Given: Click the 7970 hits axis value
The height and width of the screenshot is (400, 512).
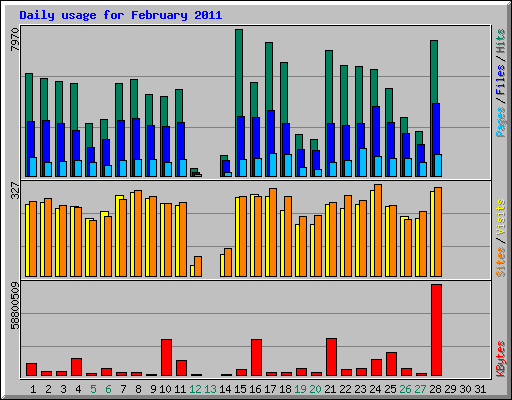Looking at the screenshot, I should [x=15, y=40].
